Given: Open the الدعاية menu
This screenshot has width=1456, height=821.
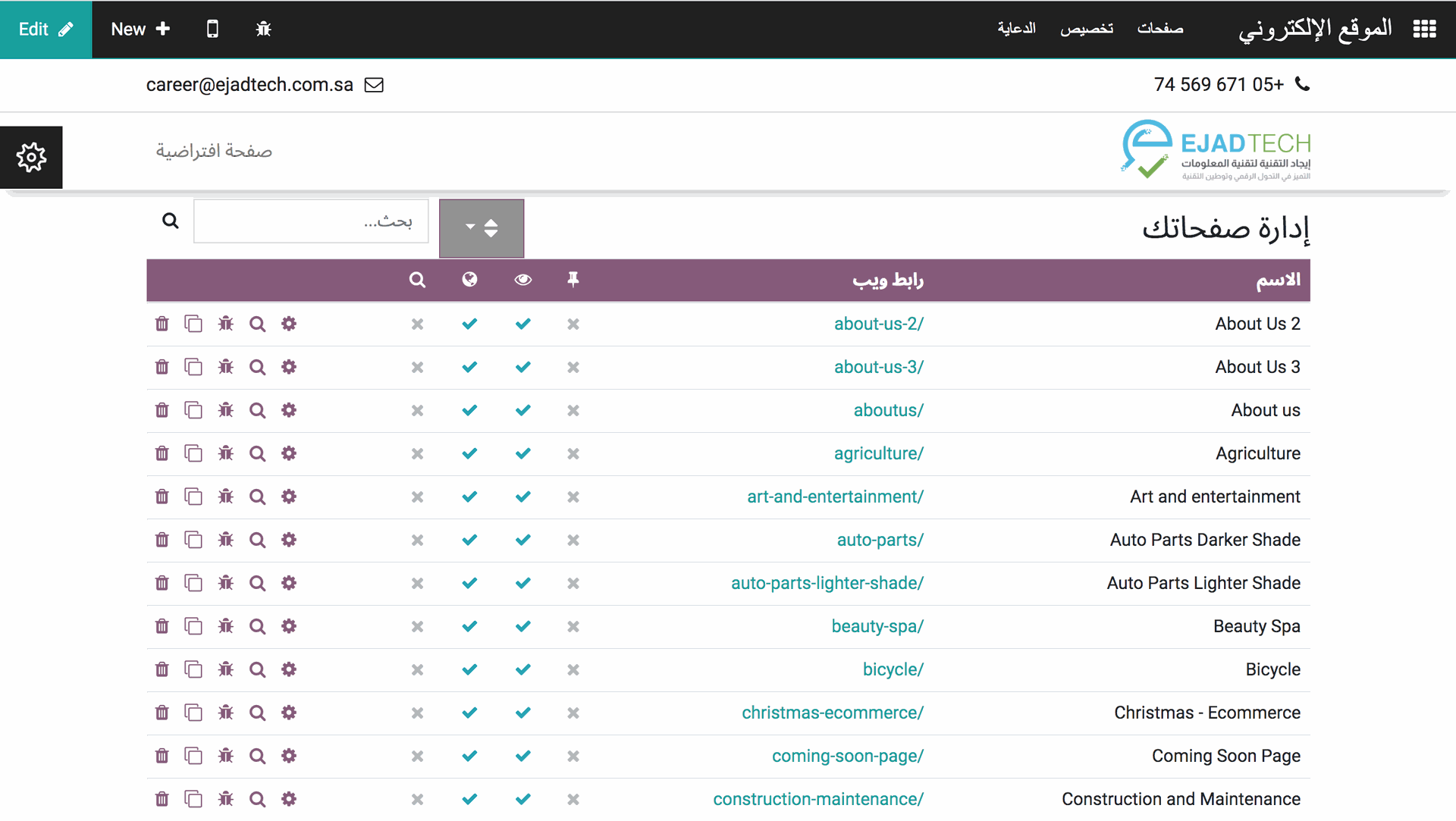Looking at the screenshot, I should (x=1016, y=29).
